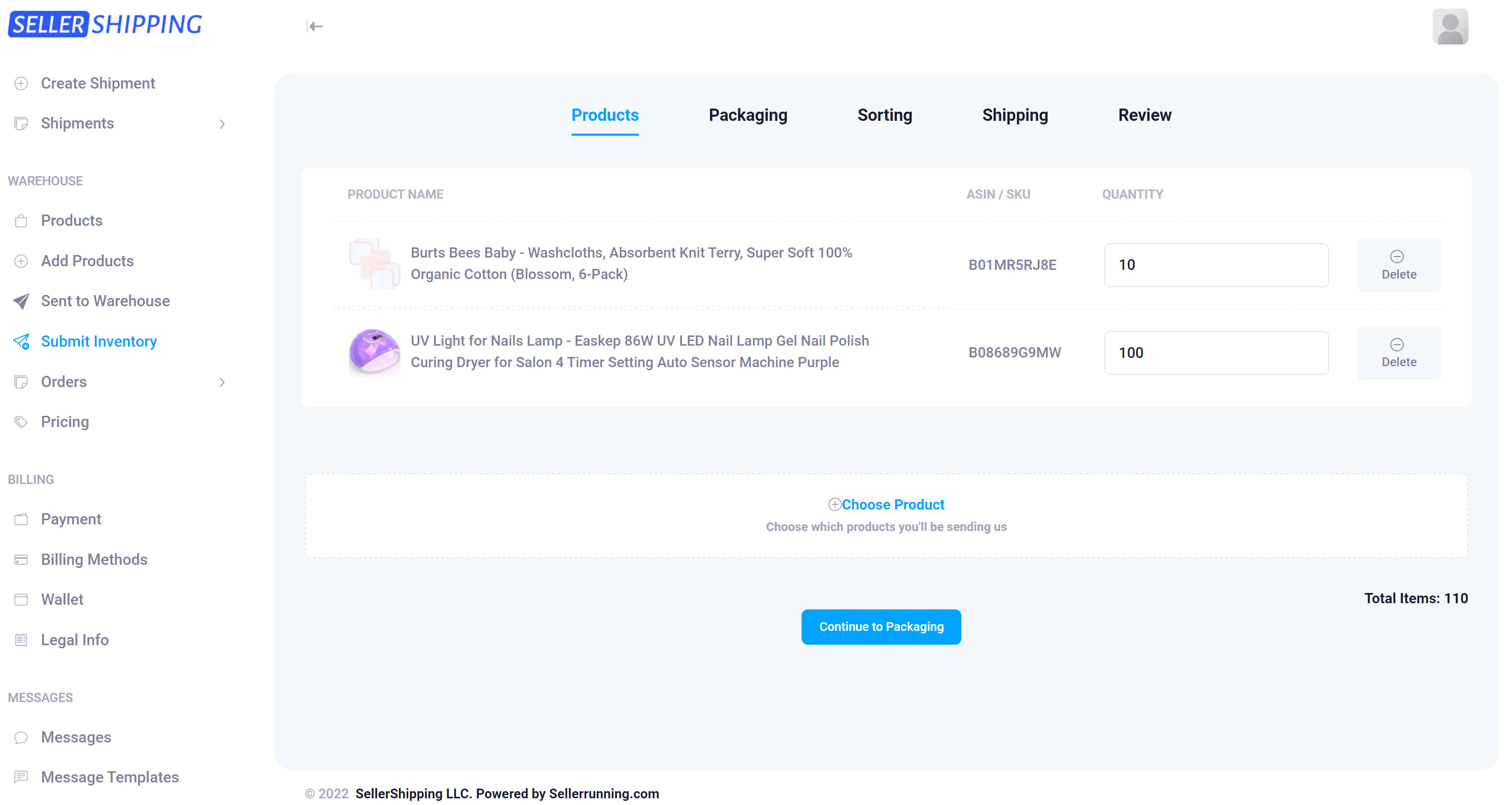This screenshot has height=805, width=1512.
Task: Click the QUANTITY column header
Action: click(x=1132, y=194)
